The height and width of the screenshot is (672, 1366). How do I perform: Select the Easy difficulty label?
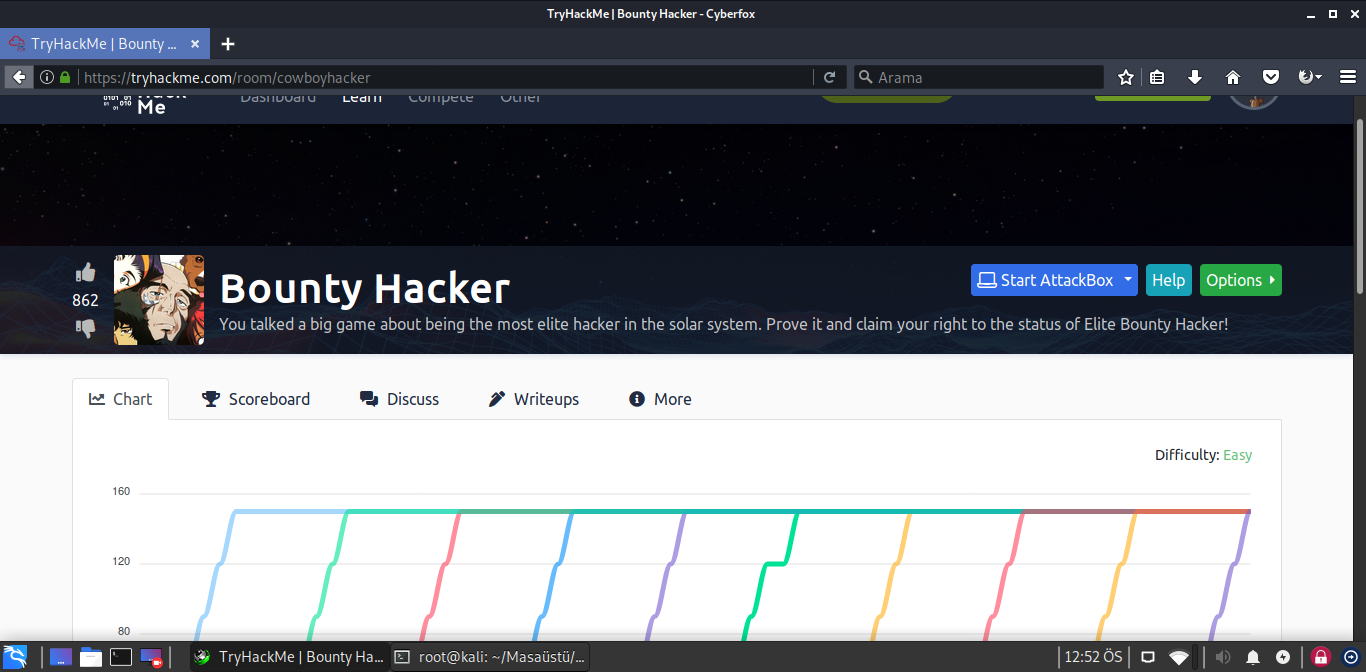coord(1237,455)
